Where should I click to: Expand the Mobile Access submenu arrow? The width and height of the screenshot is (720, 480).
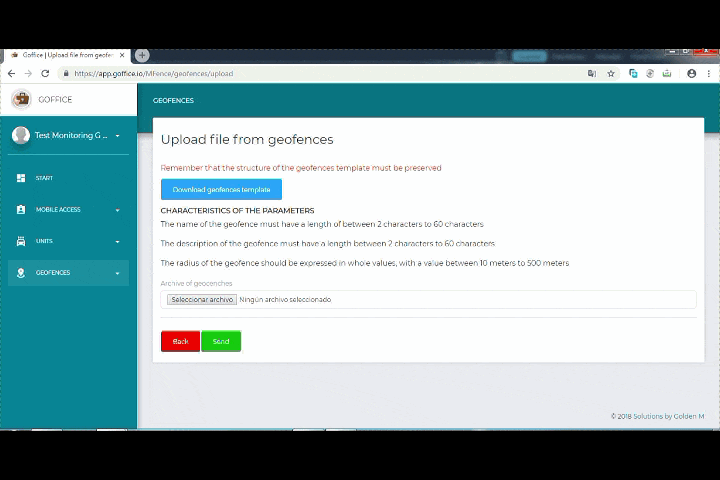pos(117,211)
